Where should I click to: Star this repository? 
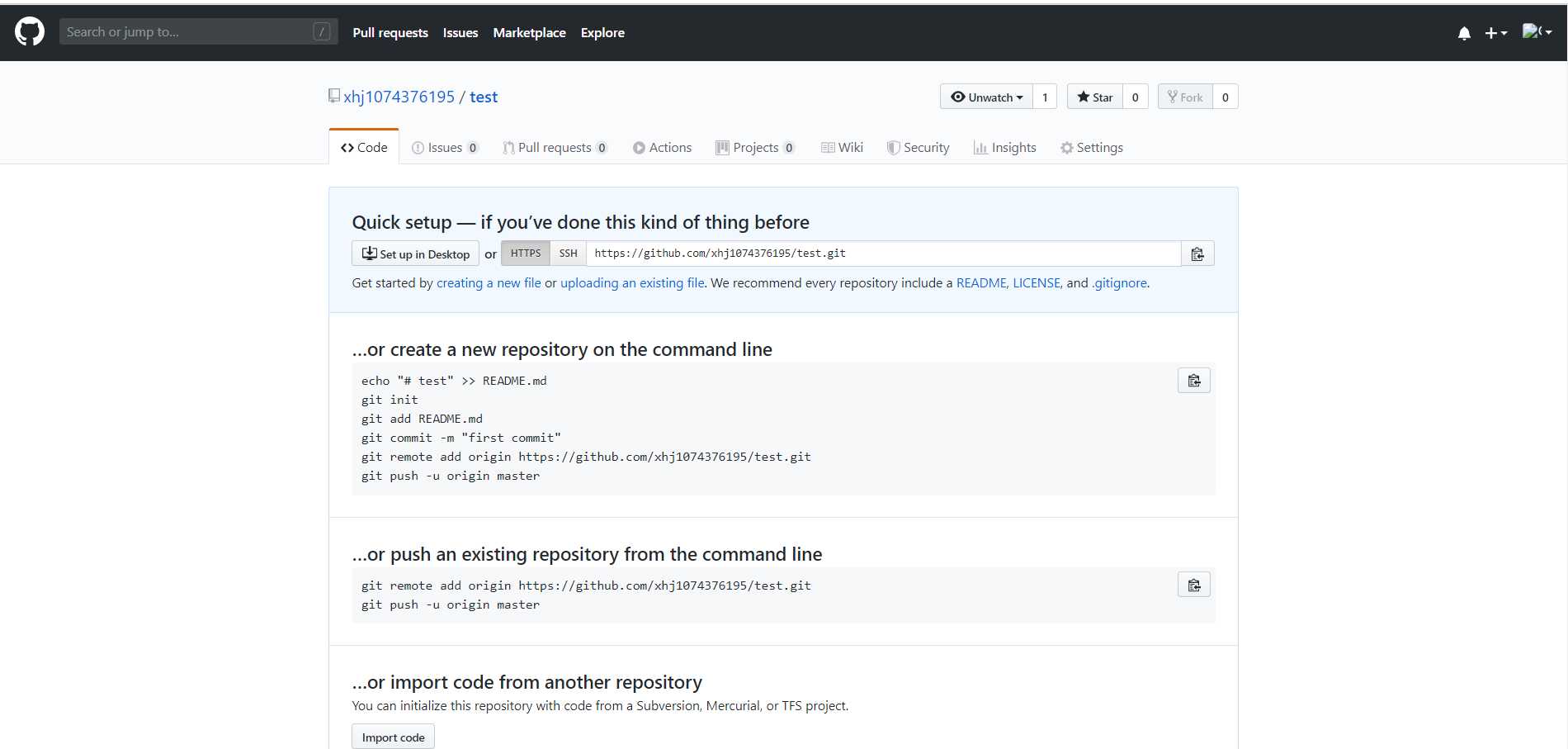coord(1095,97)
